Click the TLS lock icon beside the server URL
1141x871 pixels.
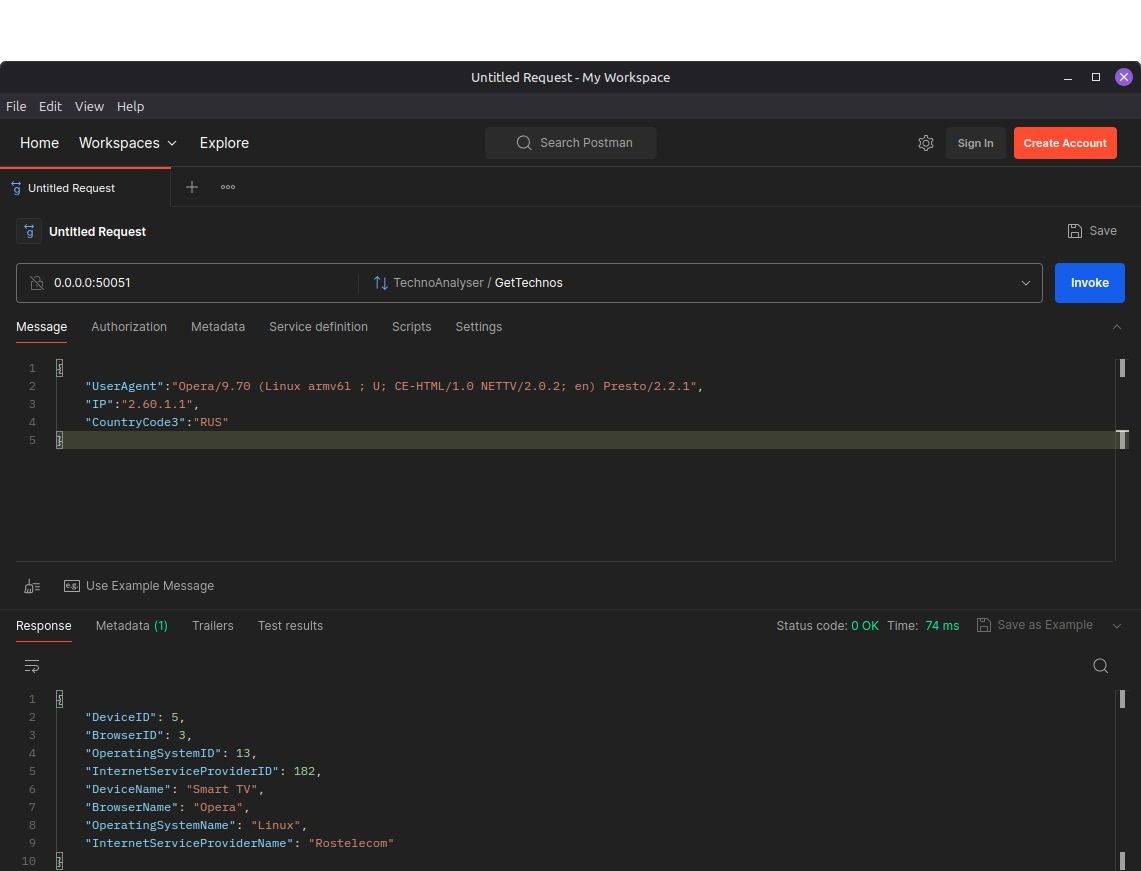(x=37, y=283)
